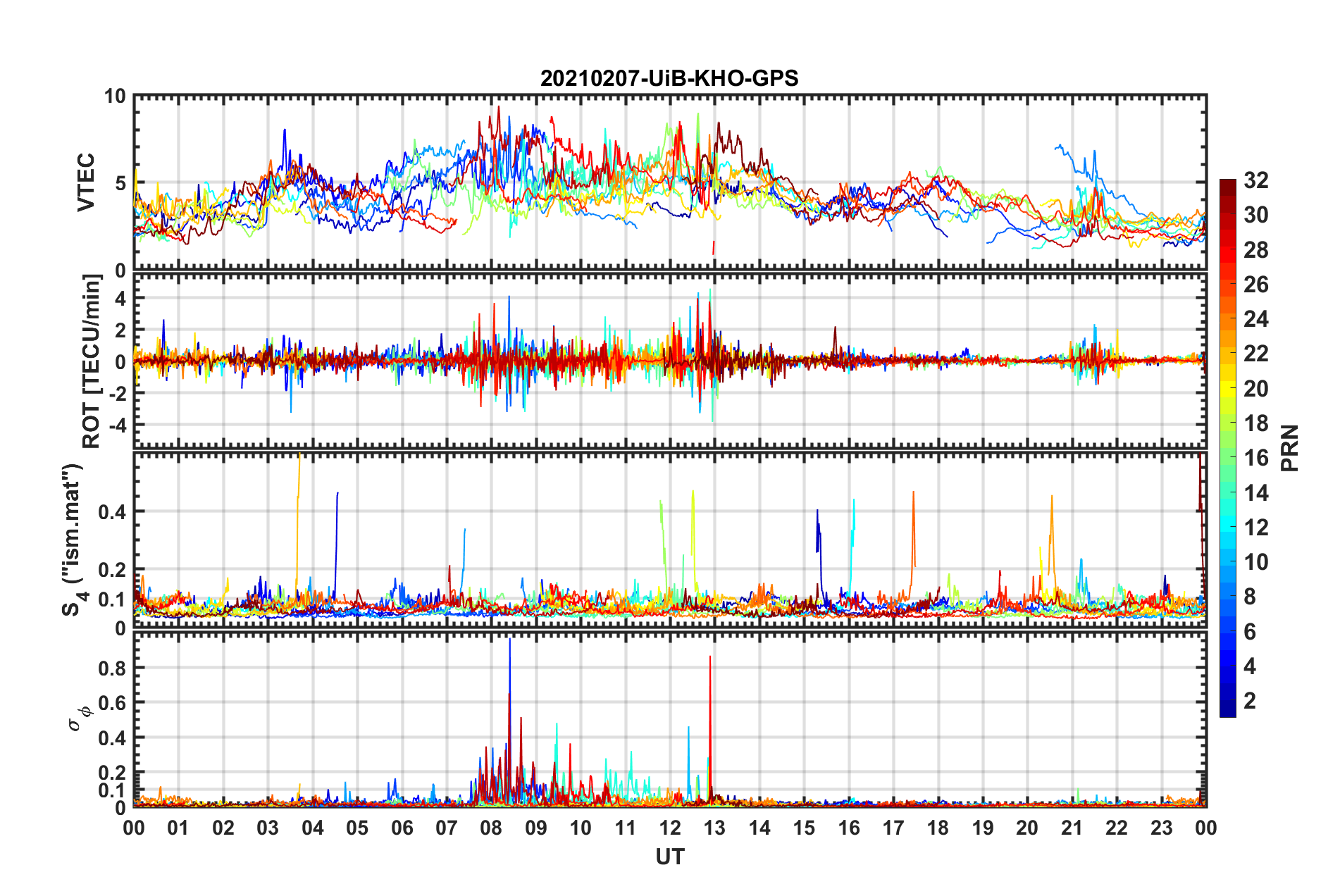Click x-axis tick label 08
This screenshot has width=1340, height=896.
(491, 828)
